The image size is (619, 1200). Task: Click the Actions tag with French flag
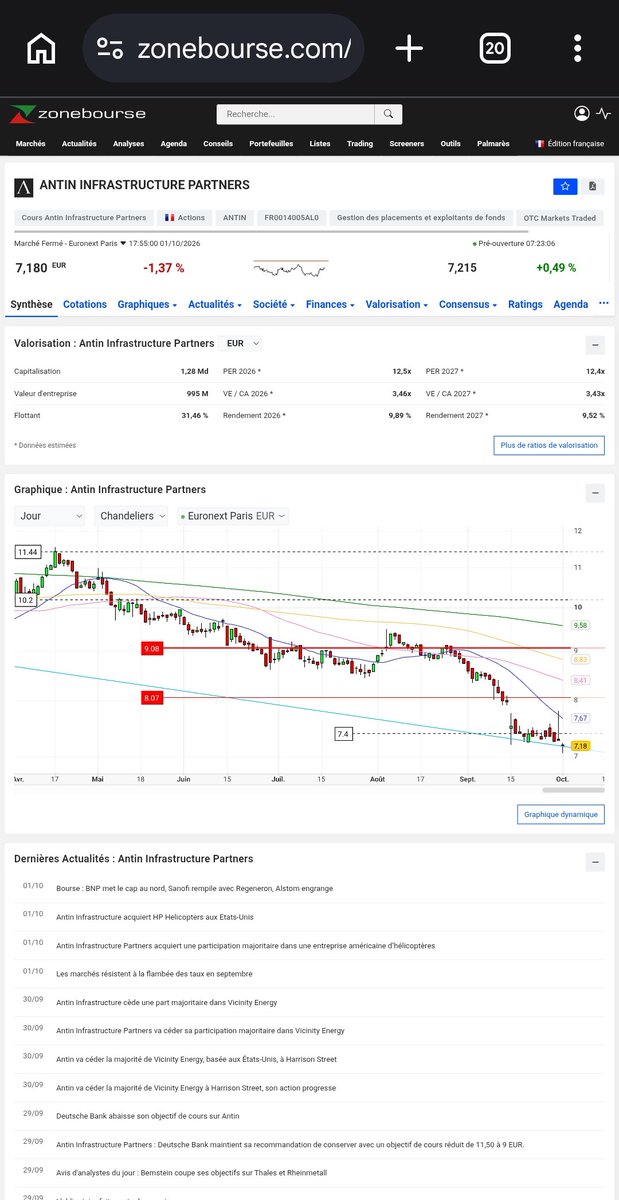pos(185,217)
